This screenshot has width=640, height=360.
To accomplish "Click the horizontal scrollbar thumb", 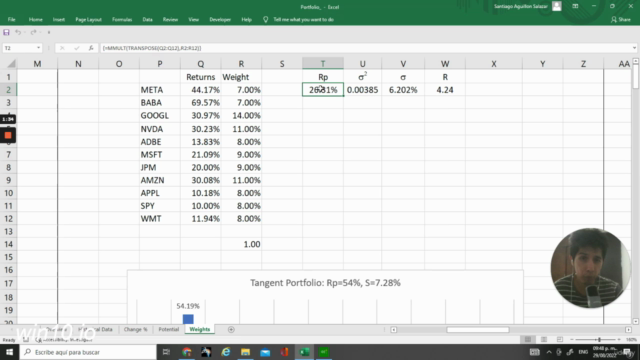I will pos(478,329).
